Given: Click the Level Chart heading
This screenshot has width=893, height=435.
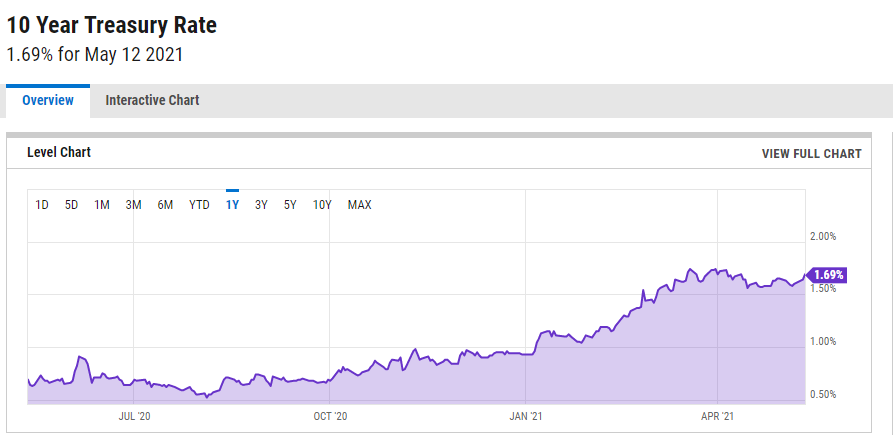Looking at the screenshot, I should 59,152.
